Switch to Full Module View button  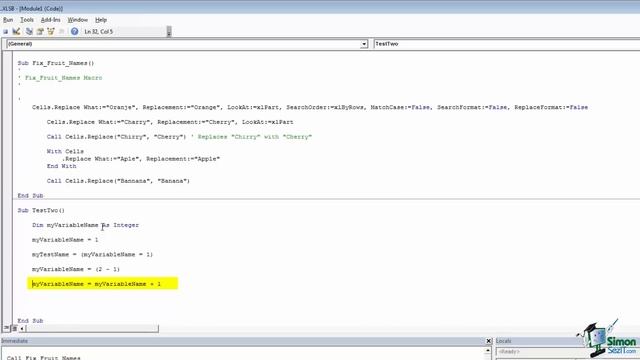coord(14,328)
